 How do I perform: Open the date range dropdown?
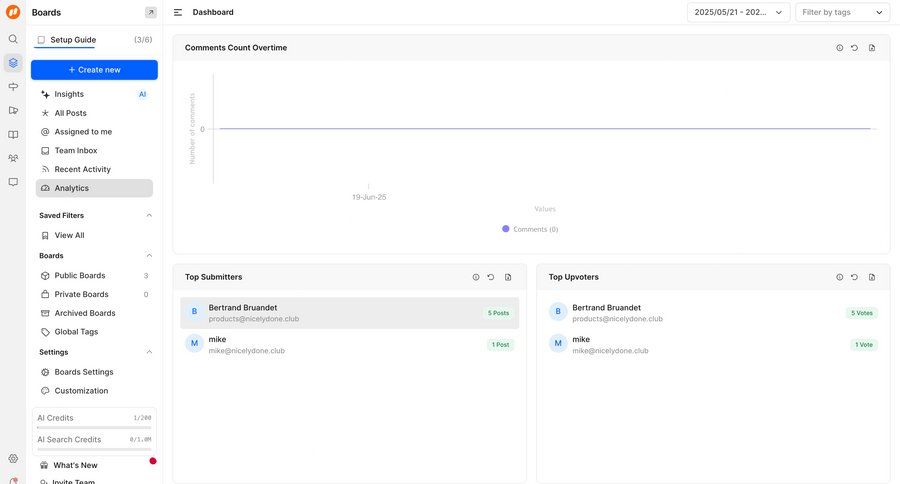(x=738, y=12)
